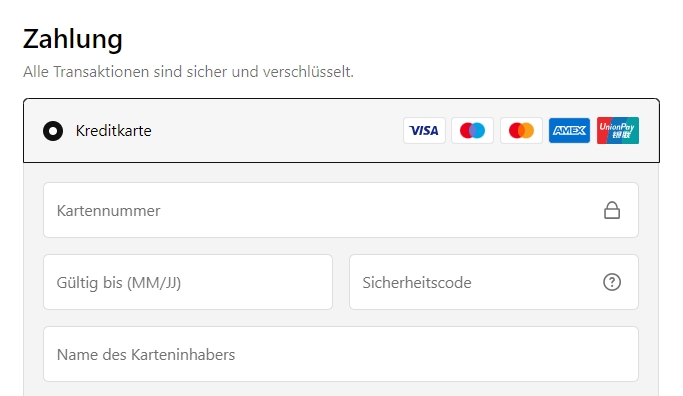Click the padlock icon in Kartennummer field
This screenshot has width=683, height=396.
pyautogui.click(x=612, y=210)
